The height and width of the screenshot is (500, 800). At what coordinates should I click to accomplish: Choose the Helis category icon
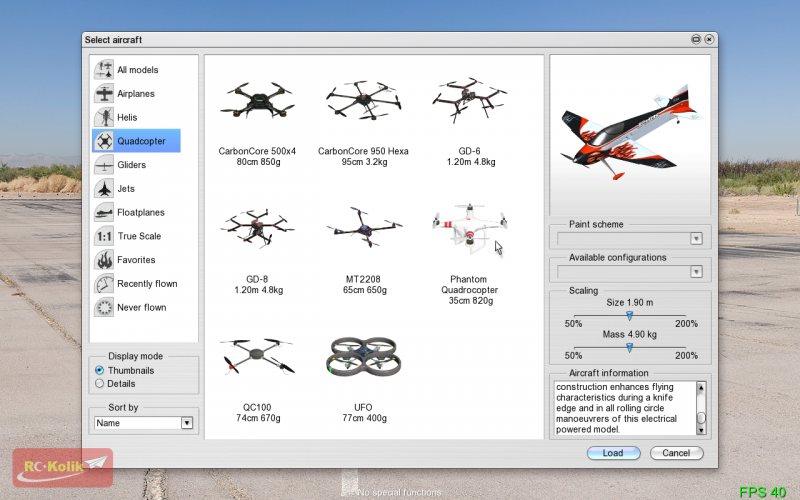coord(104,117)
